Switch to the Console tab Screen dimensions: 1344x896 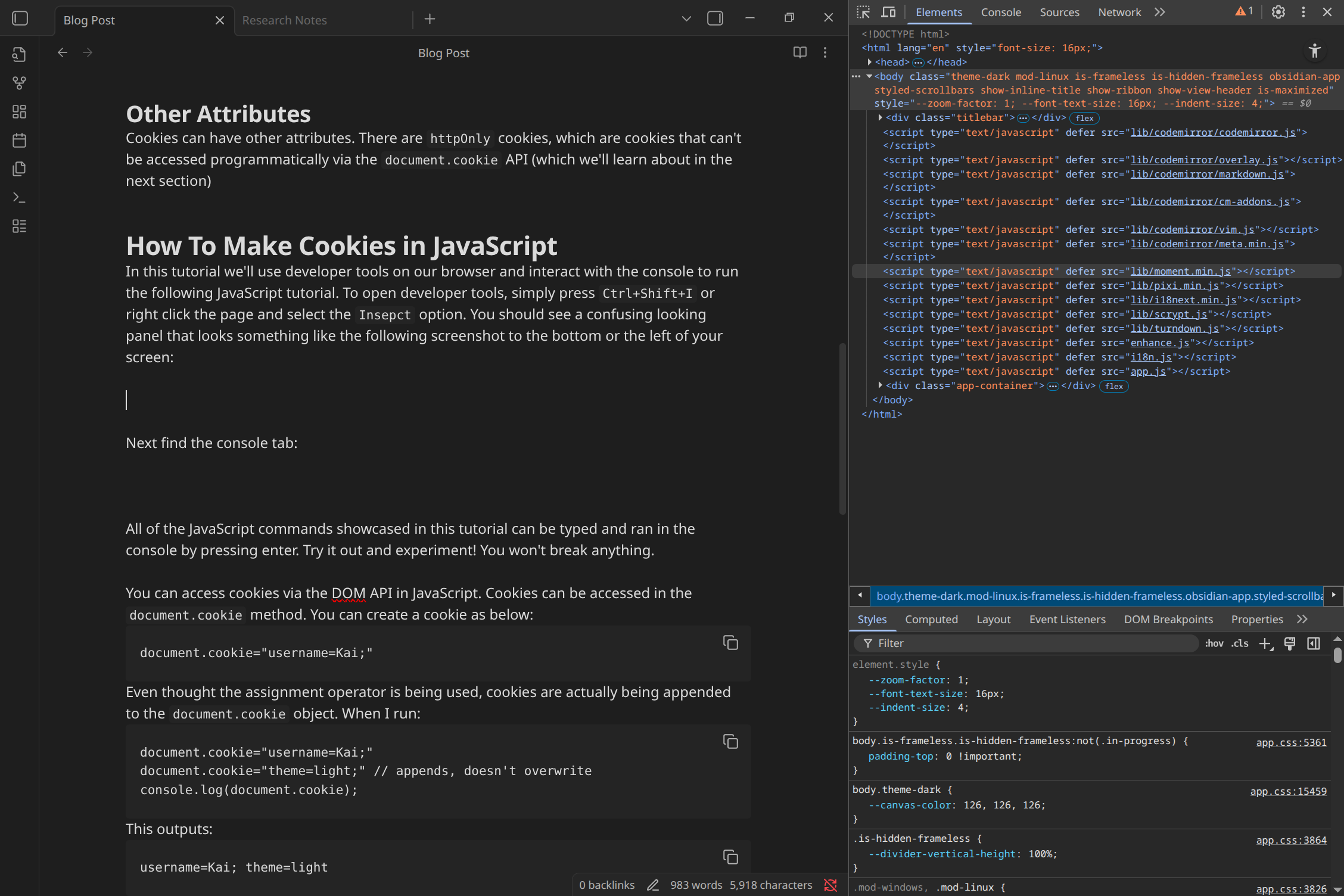click(1001, 11)
